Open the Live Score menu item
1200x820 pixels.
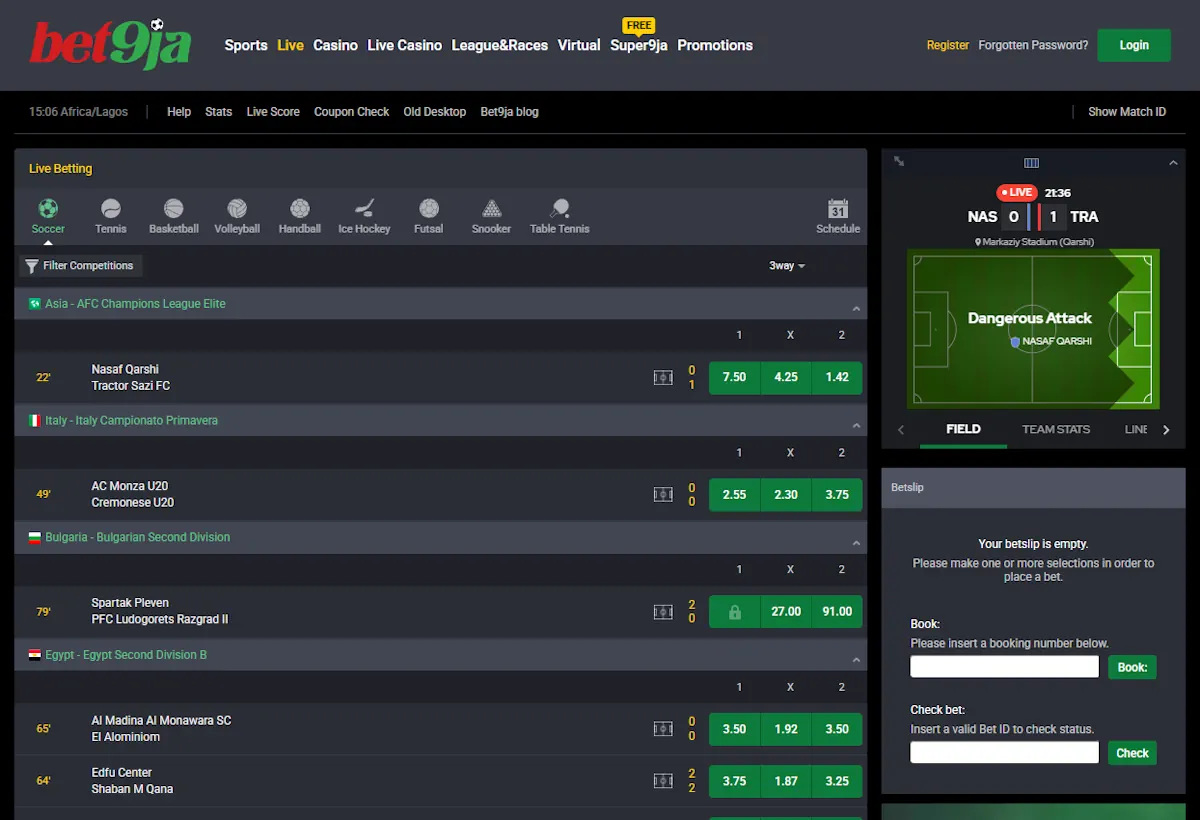pos(273,111)
